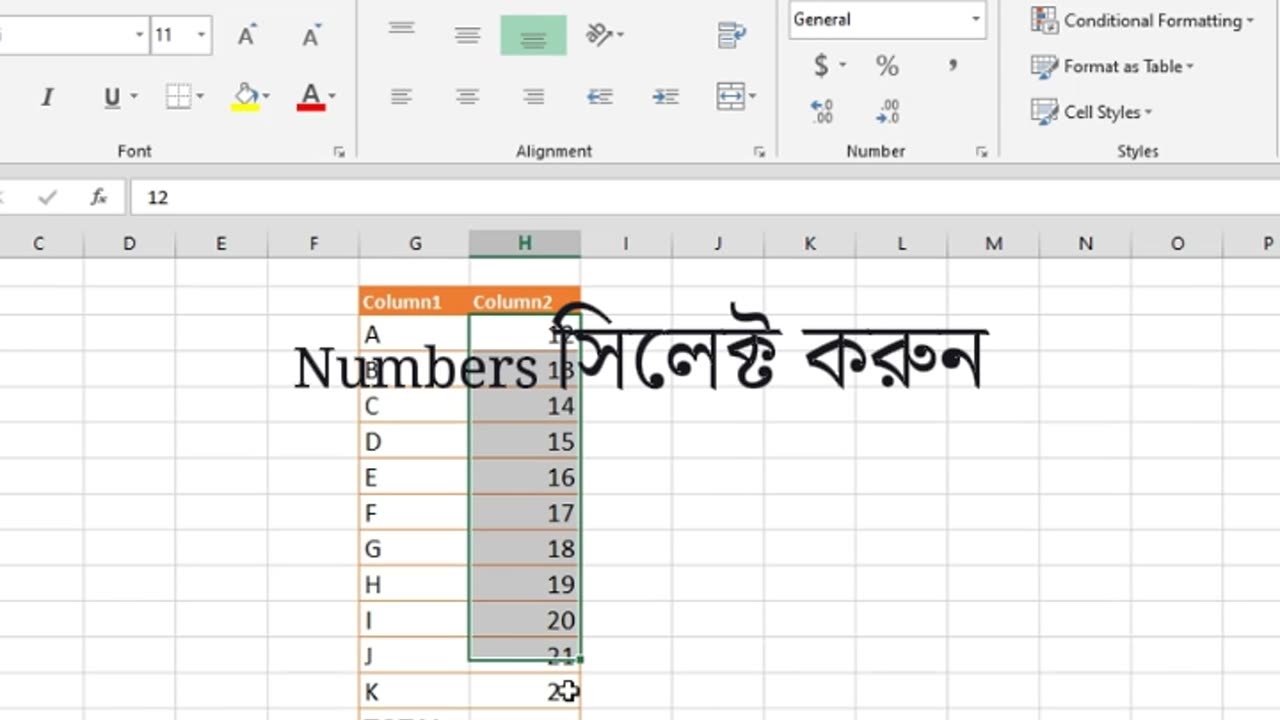Viewport: 1280px width, 720px height.
Task: Select cell containing 16
Action: 524,477
